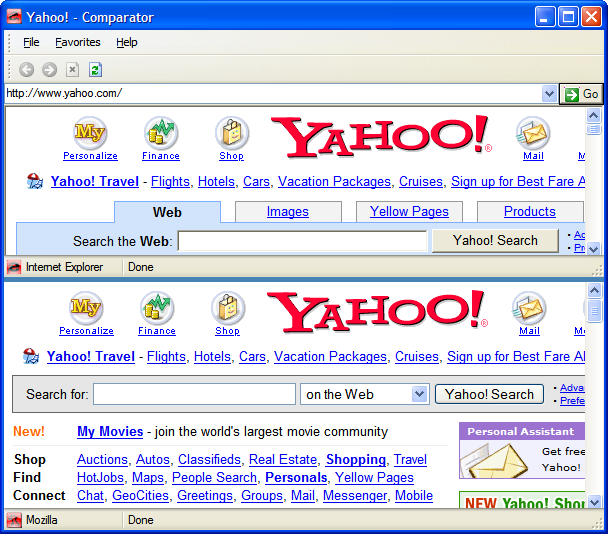This screenshot has height=534, width=608.
Task: Click the Classifieds link
Action: 209,460
